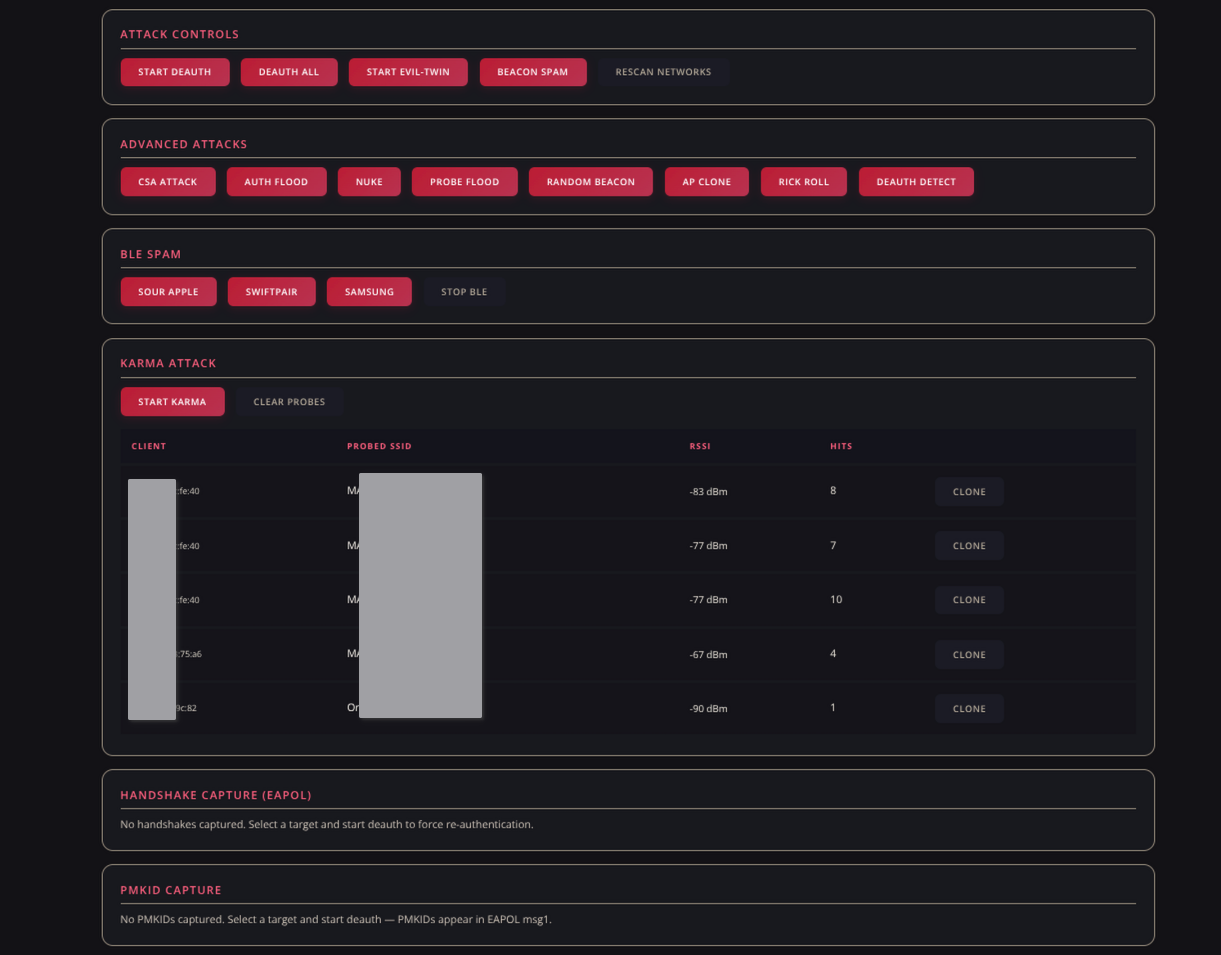
Task: Start a Beacon Spam attack
Action: click(533, 71)
